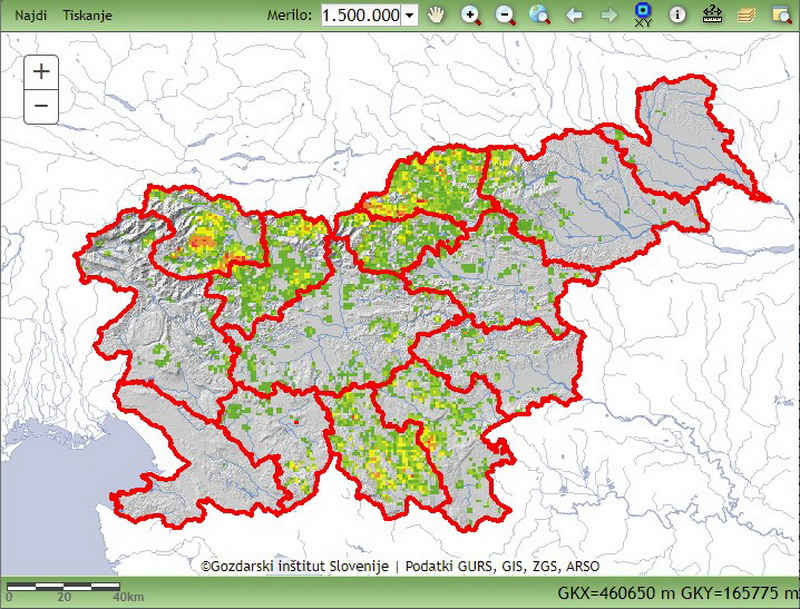Zoom out with the map minus button
The height and width of the screenshot is (609, 800).
tap(41, 107)
